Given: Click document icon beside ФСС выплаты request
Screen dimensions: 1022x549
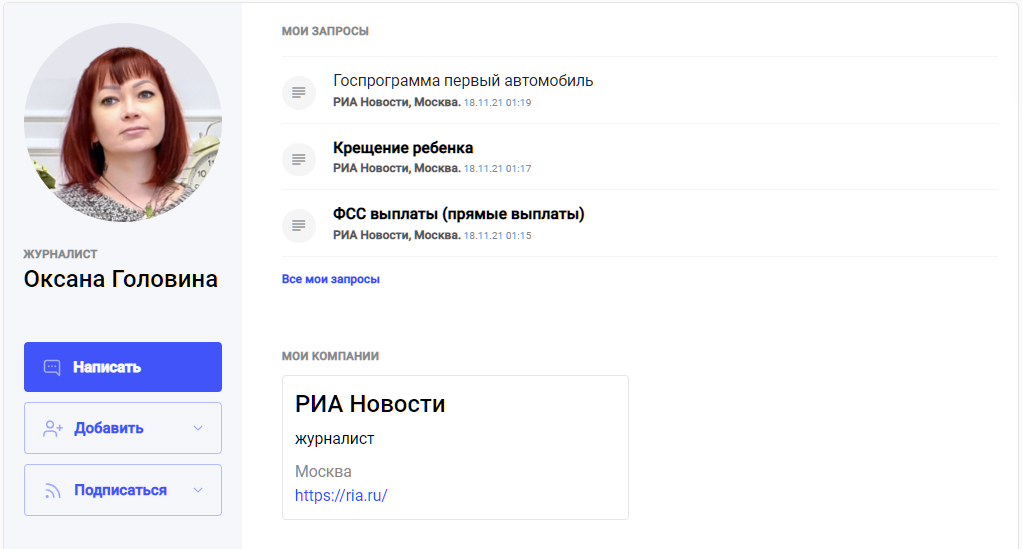Looking at the screenshot, I should tap(298, 225).
